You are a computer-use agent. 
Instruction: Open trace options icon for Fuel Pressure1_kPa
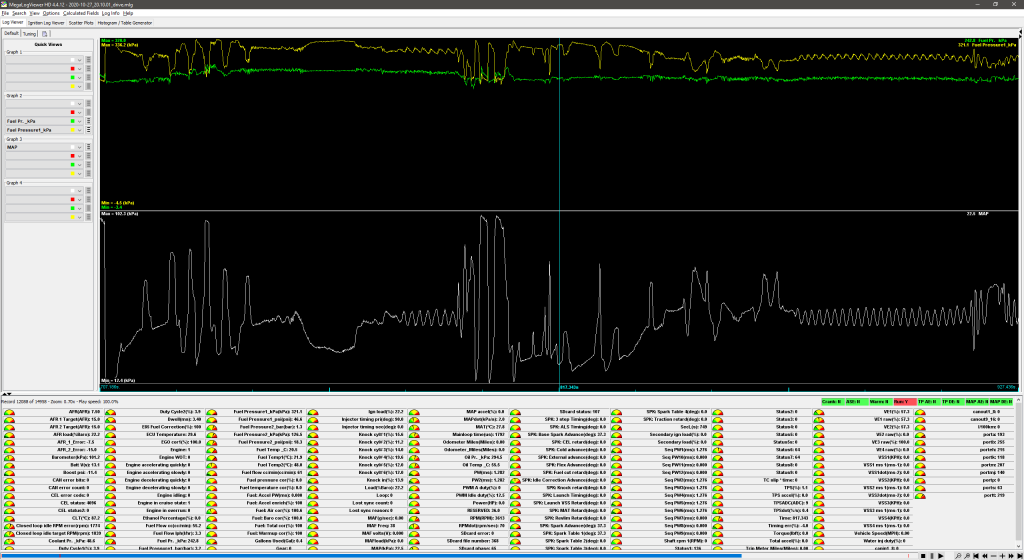88,130
